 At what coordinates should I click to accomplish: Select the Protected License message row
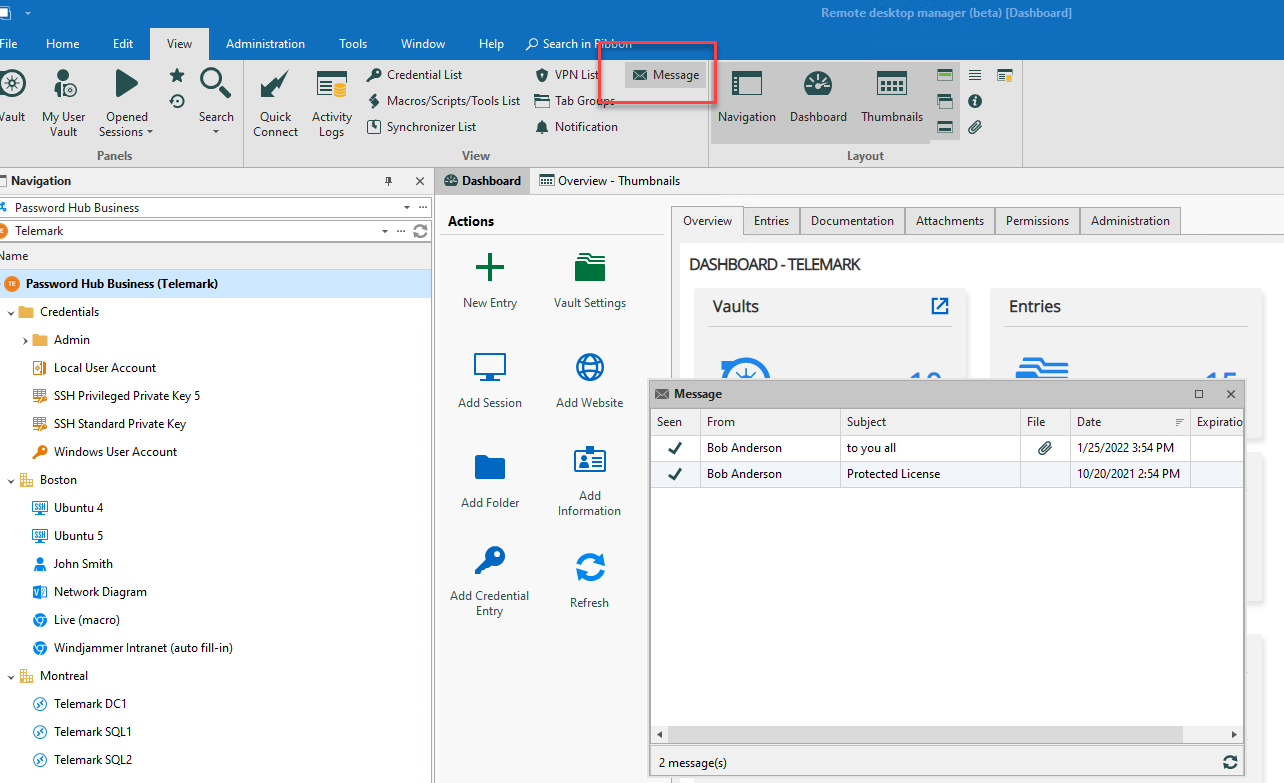(x=892, y=474)
